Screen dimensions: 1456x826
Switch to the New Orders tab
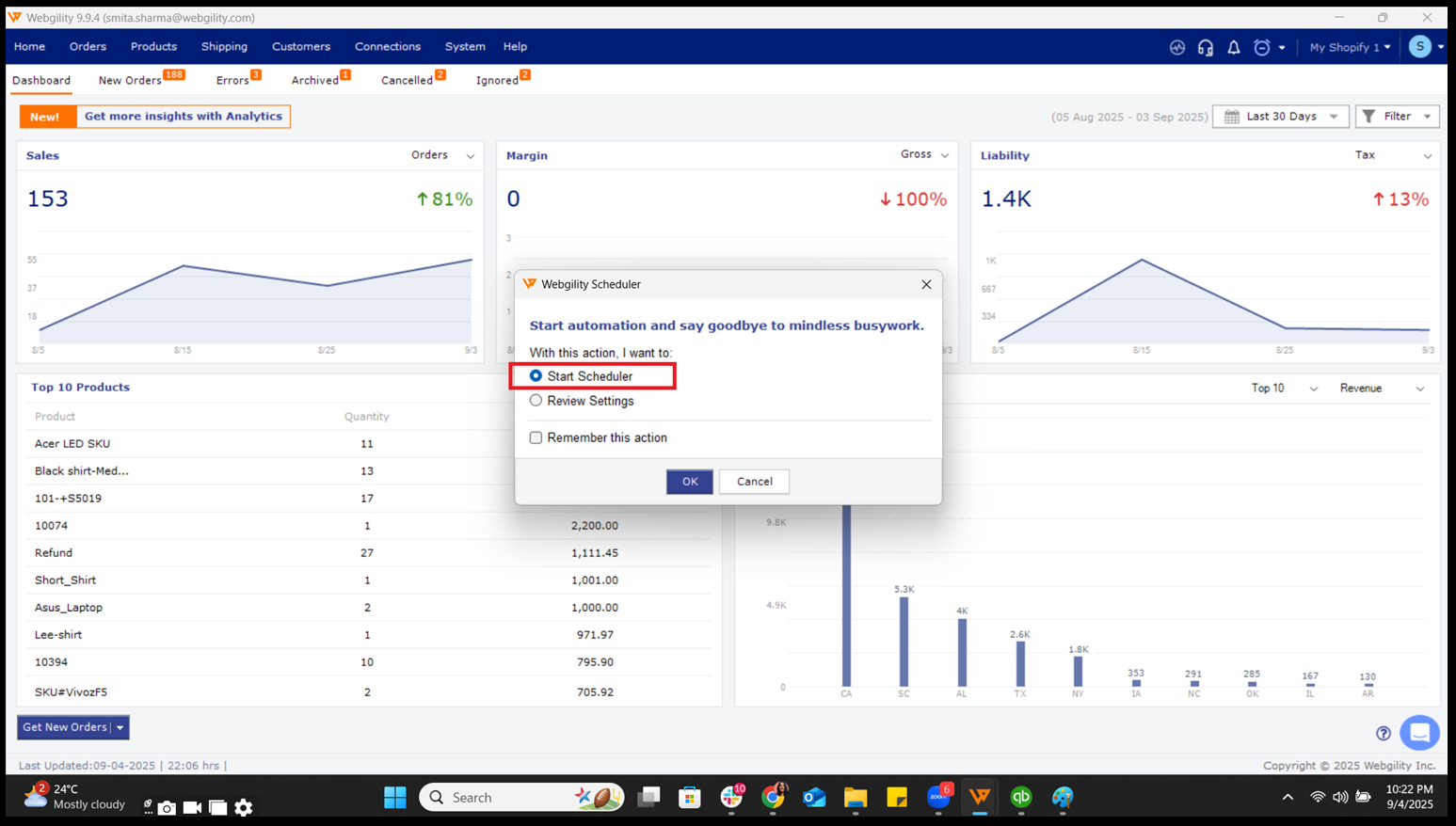pyautogui.click(x=130, y=81)
